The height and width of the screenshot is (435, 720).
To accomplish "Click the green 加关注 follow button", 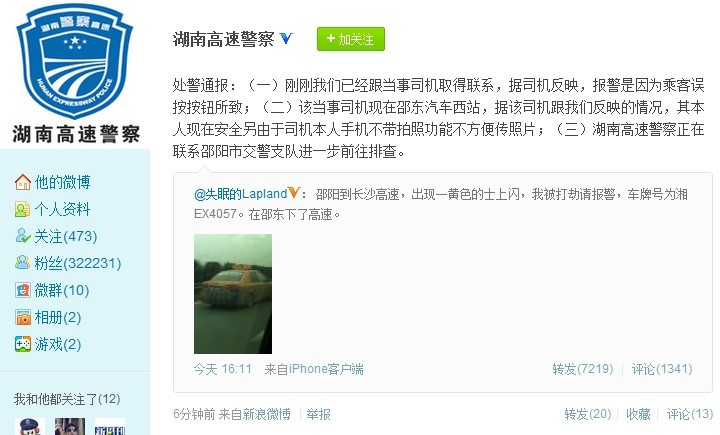I will tap(351, 39).
